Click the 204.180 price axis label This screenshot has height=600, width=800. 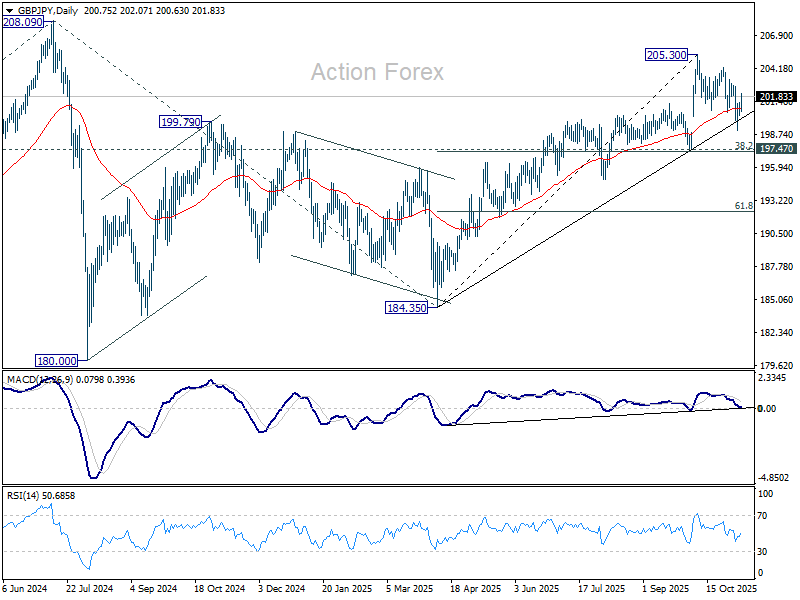(776, 69)
